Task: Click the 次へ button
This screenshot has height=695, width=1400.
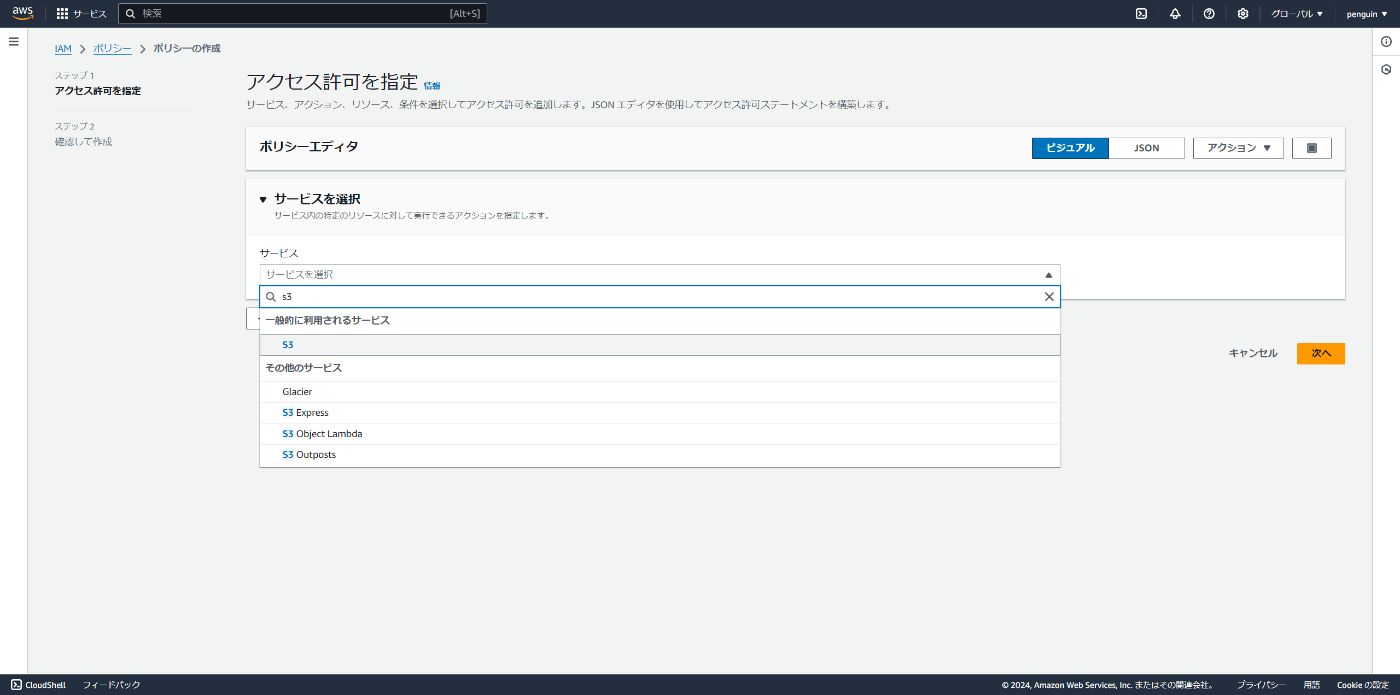Action: point(1321,353)
